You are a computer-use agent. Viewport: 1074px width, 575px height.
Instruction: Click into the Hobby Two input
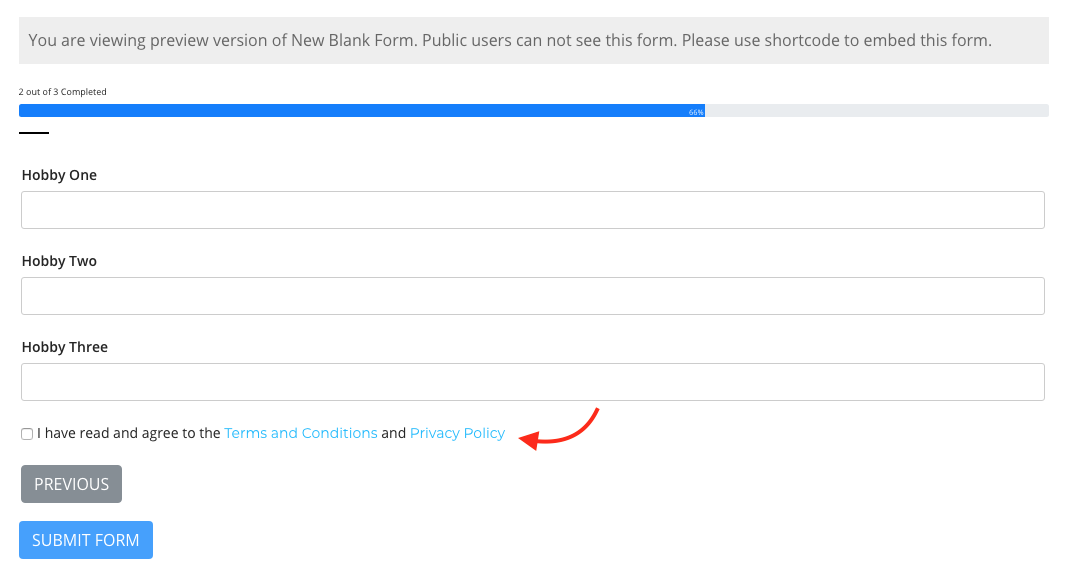click(533, 296)
